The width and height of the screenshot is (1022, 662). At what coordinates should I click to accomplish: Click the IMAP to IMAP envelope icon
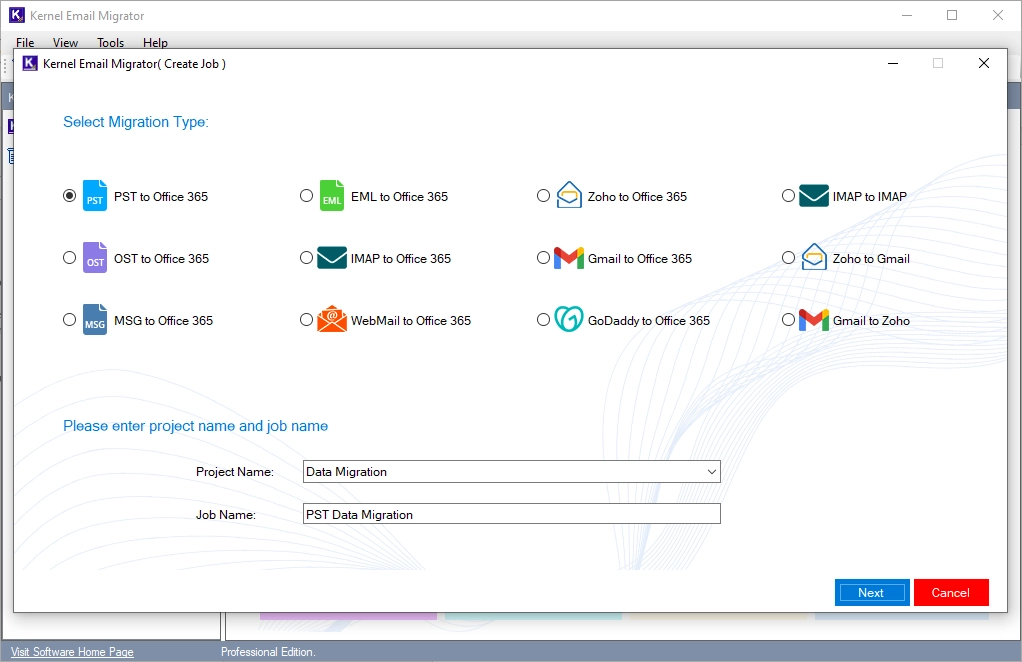point(814,195)
